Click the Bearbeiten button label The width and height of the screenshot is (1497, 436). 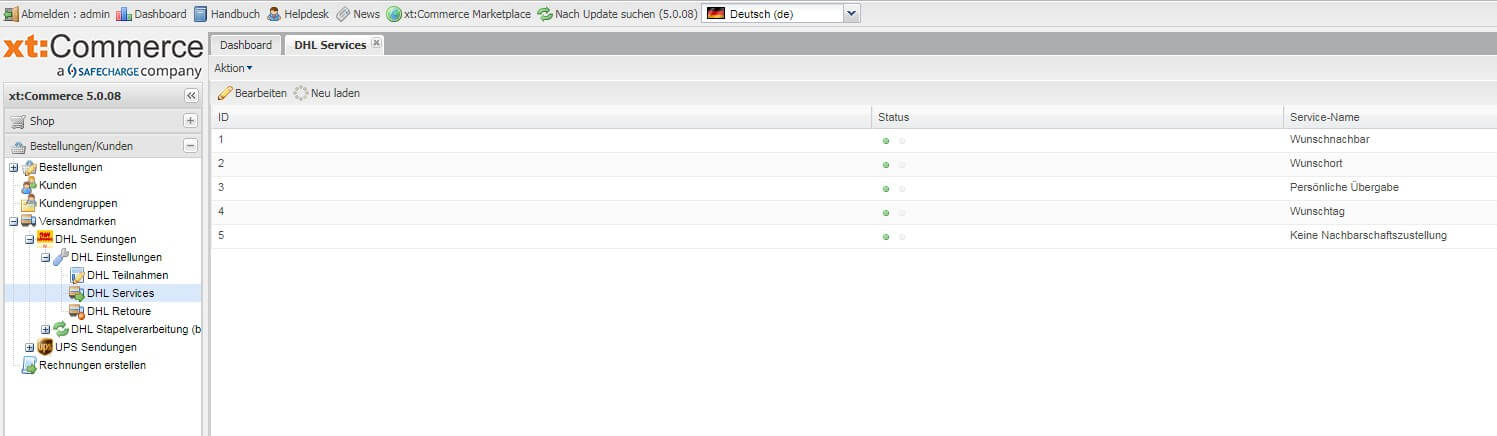click(x=261, y=93)
